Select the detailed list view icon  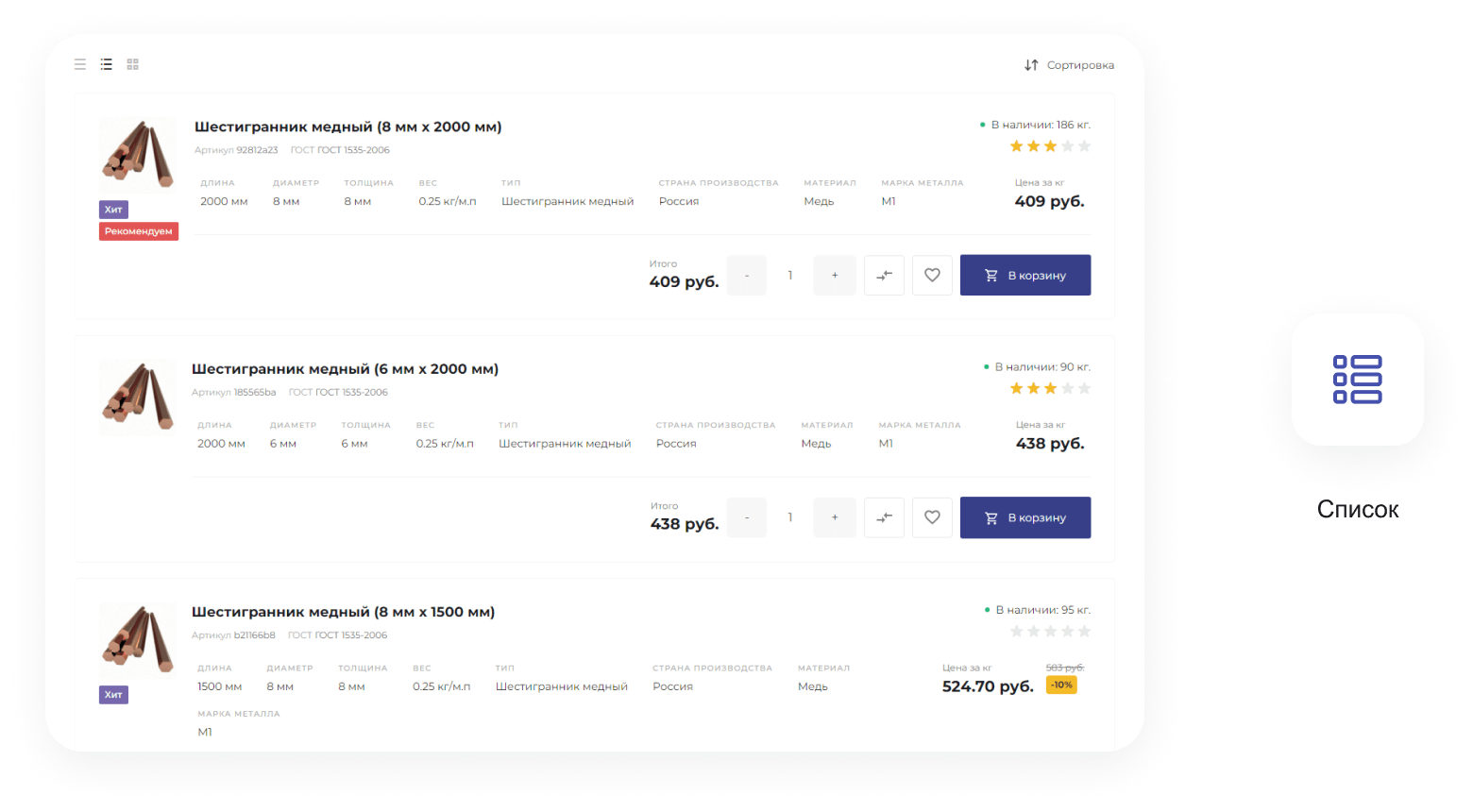click(107, 64)
